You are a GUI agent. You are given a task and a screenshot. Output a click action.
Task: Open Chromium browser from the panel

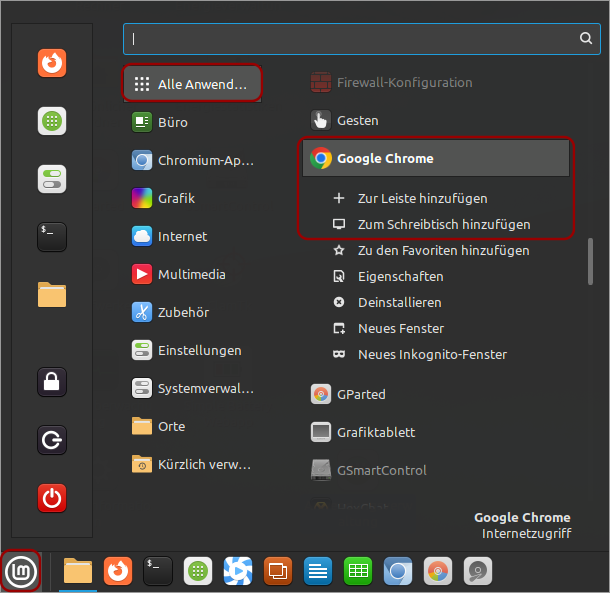[x=398, y=571]
